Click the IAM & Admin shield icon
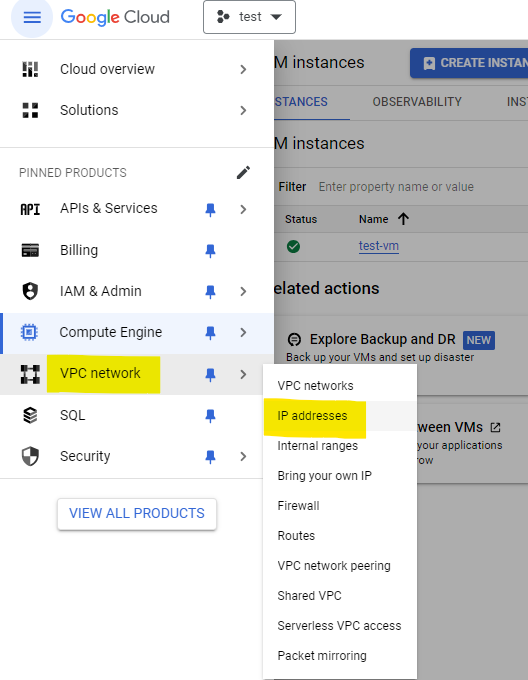Image resolution: width=528 pixels, height=680 pixels. (30, 291)
